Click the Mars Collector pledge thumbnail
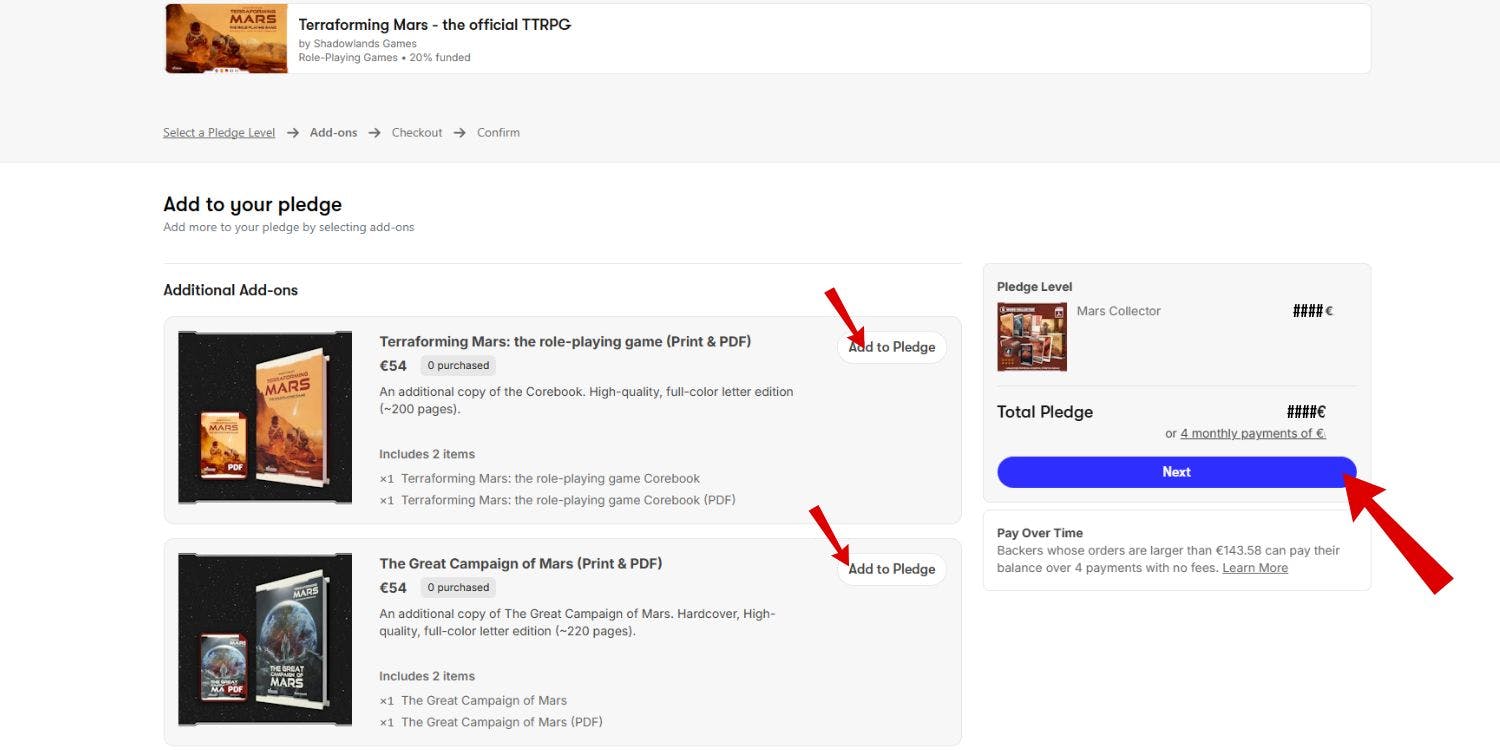 coord(1032,337)
